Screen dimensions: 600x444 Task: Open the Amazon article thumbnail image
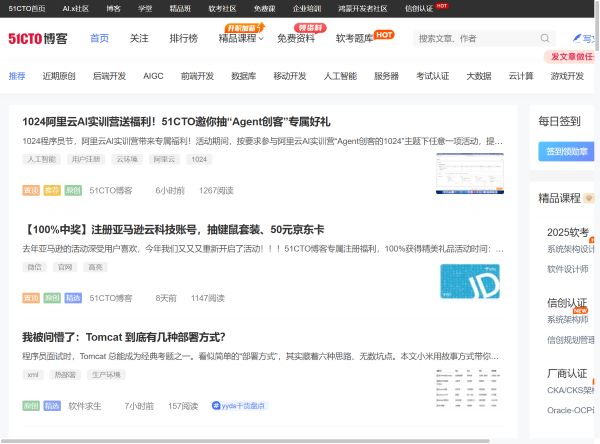pyautogui.click(x=468, y=281)
